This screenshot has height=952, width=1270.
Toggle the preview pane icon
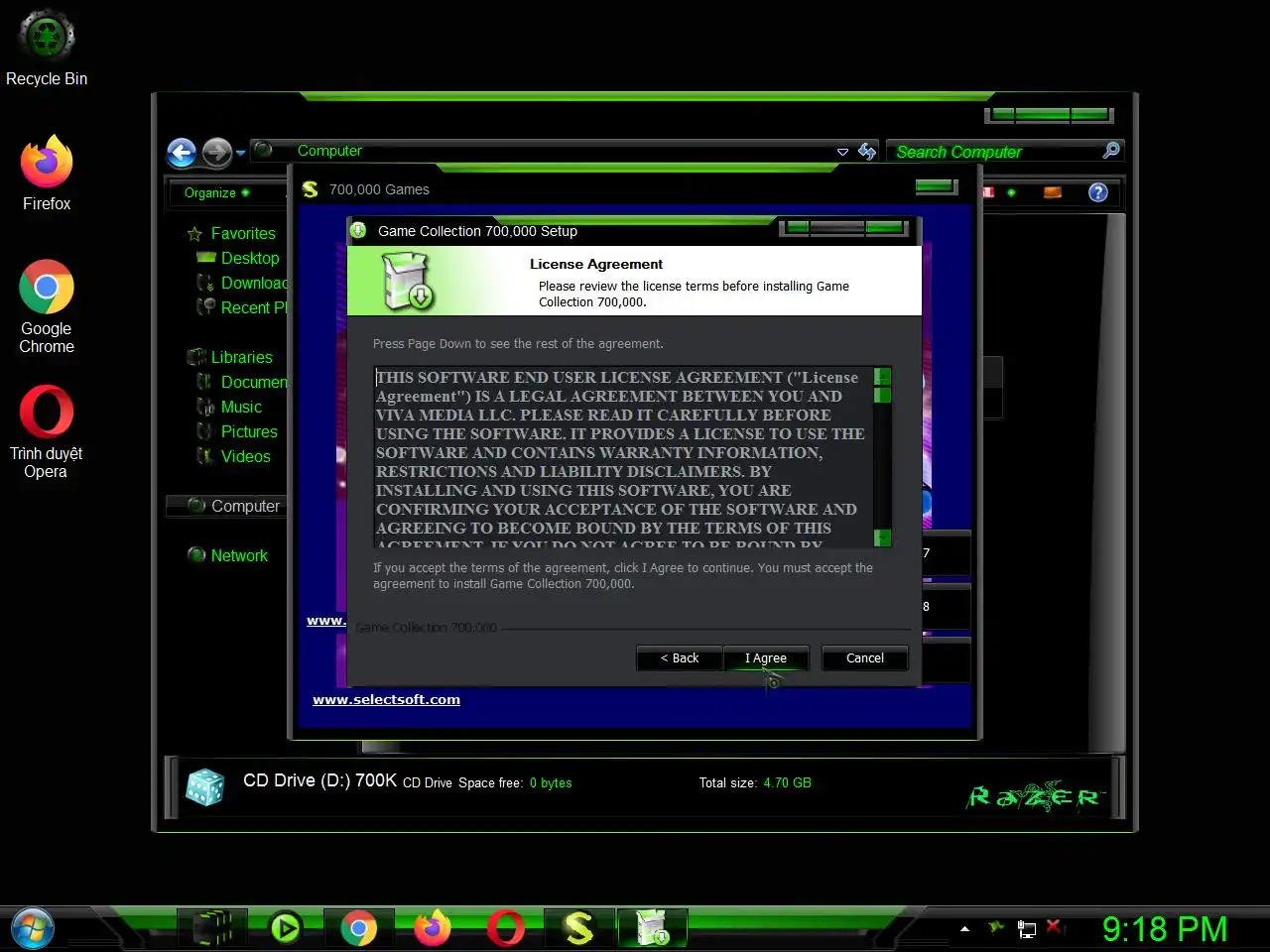click(x=1053, y=192)
